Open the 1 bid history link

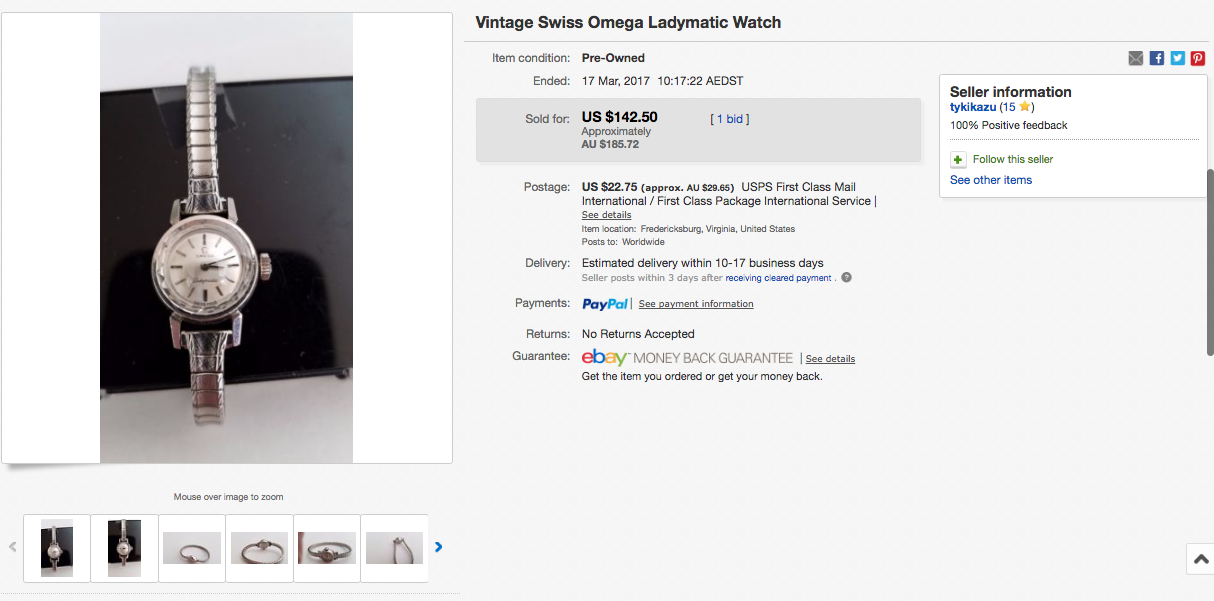pyautogui.click(x=729, y=119)
